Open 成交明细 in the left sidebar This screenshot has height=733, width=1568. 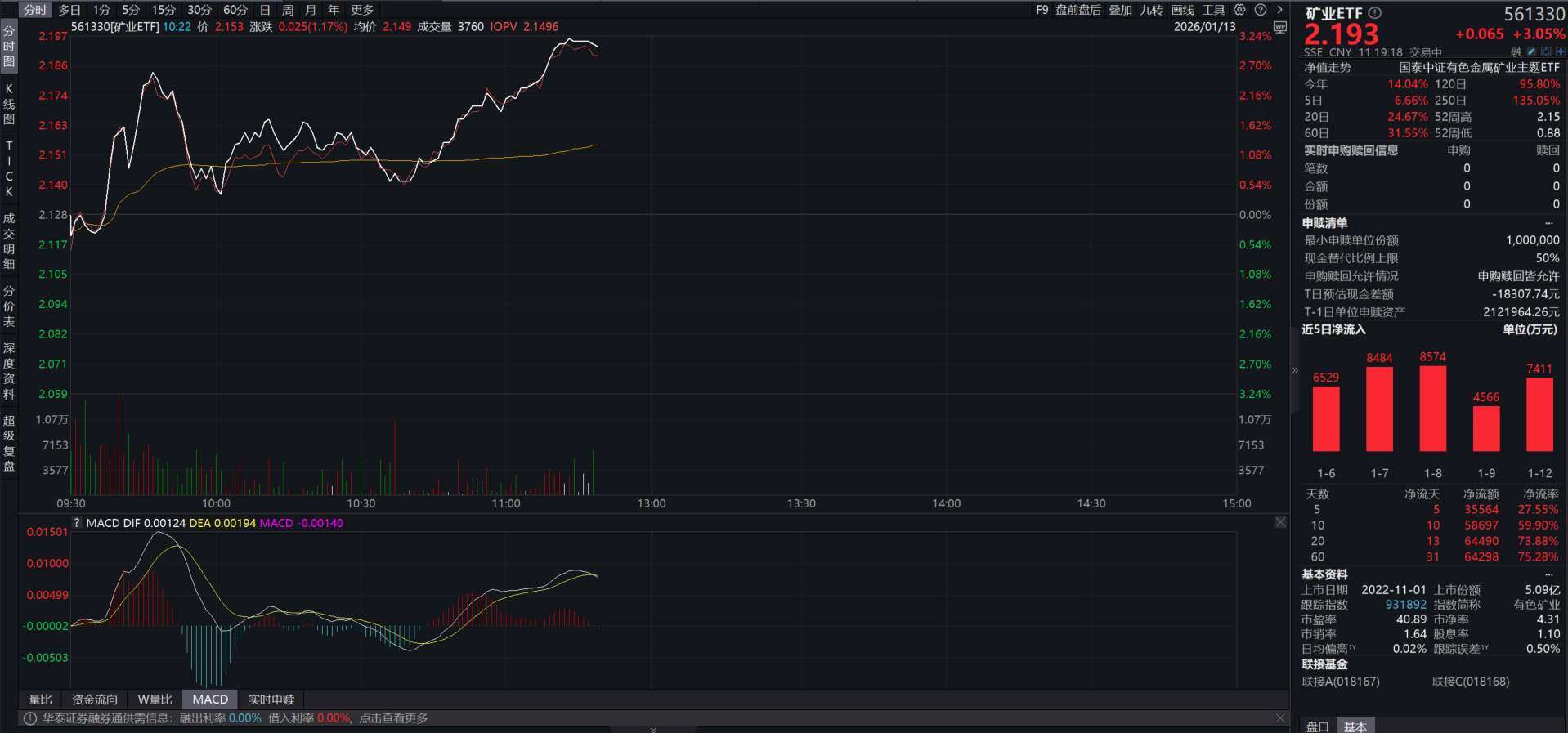click(x=9, y=241)
